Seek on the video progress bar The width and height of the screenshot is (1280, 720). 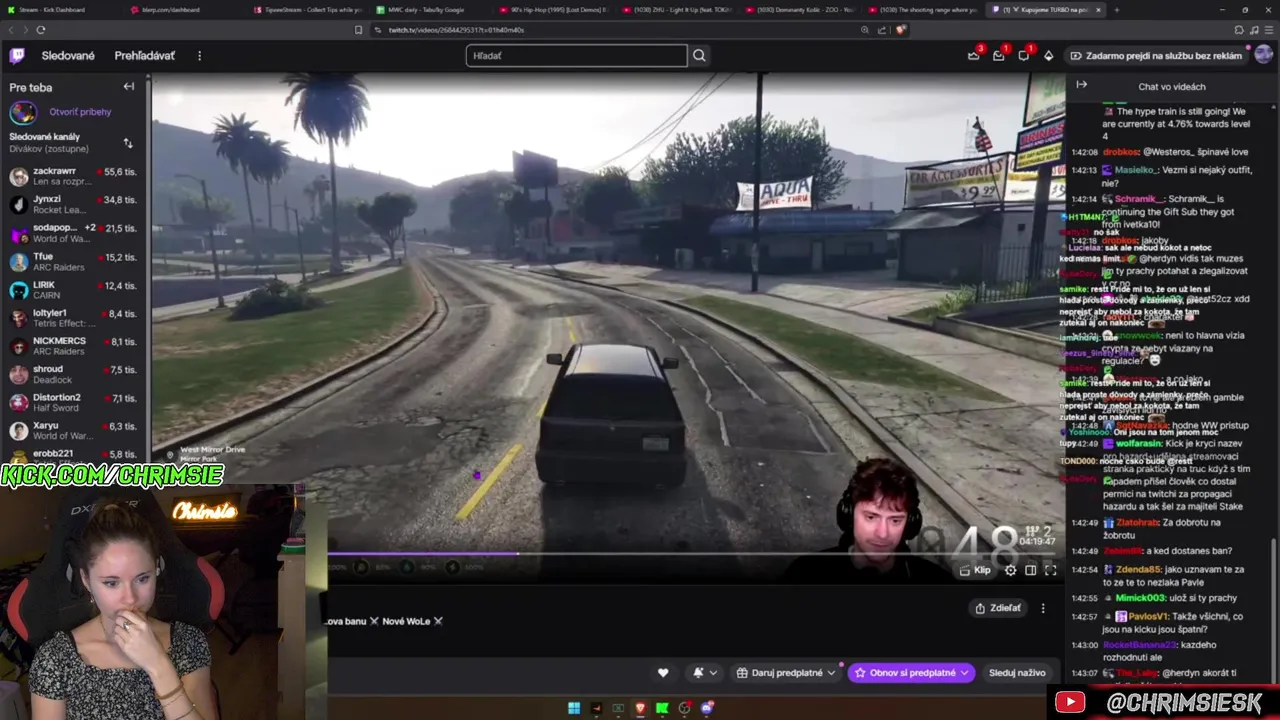(x=690, y=553)
